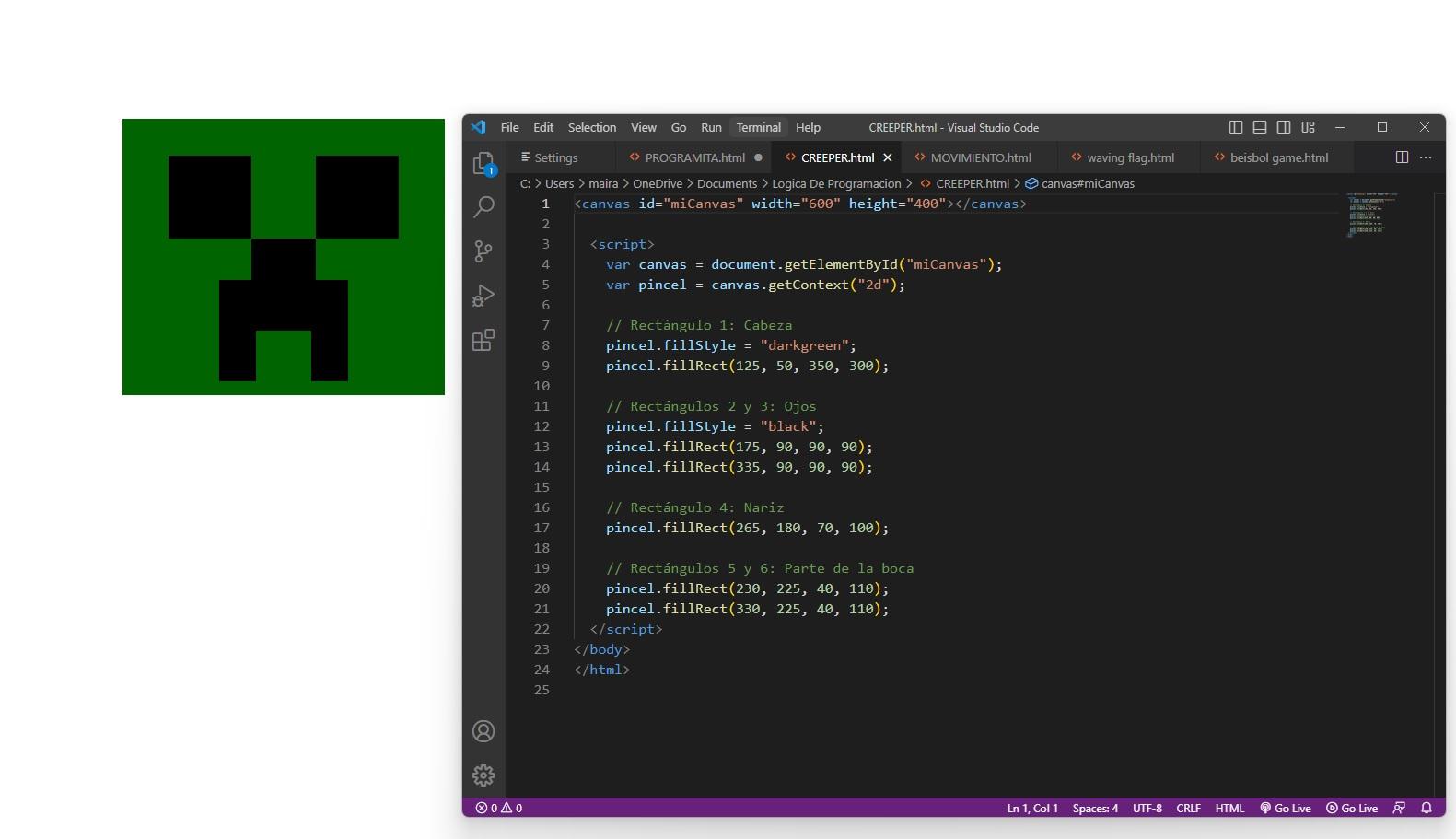Click Ln 1, Col 1 cursor position
The height and width of the screenshot is (839, 1456).
coord(1032,808)
